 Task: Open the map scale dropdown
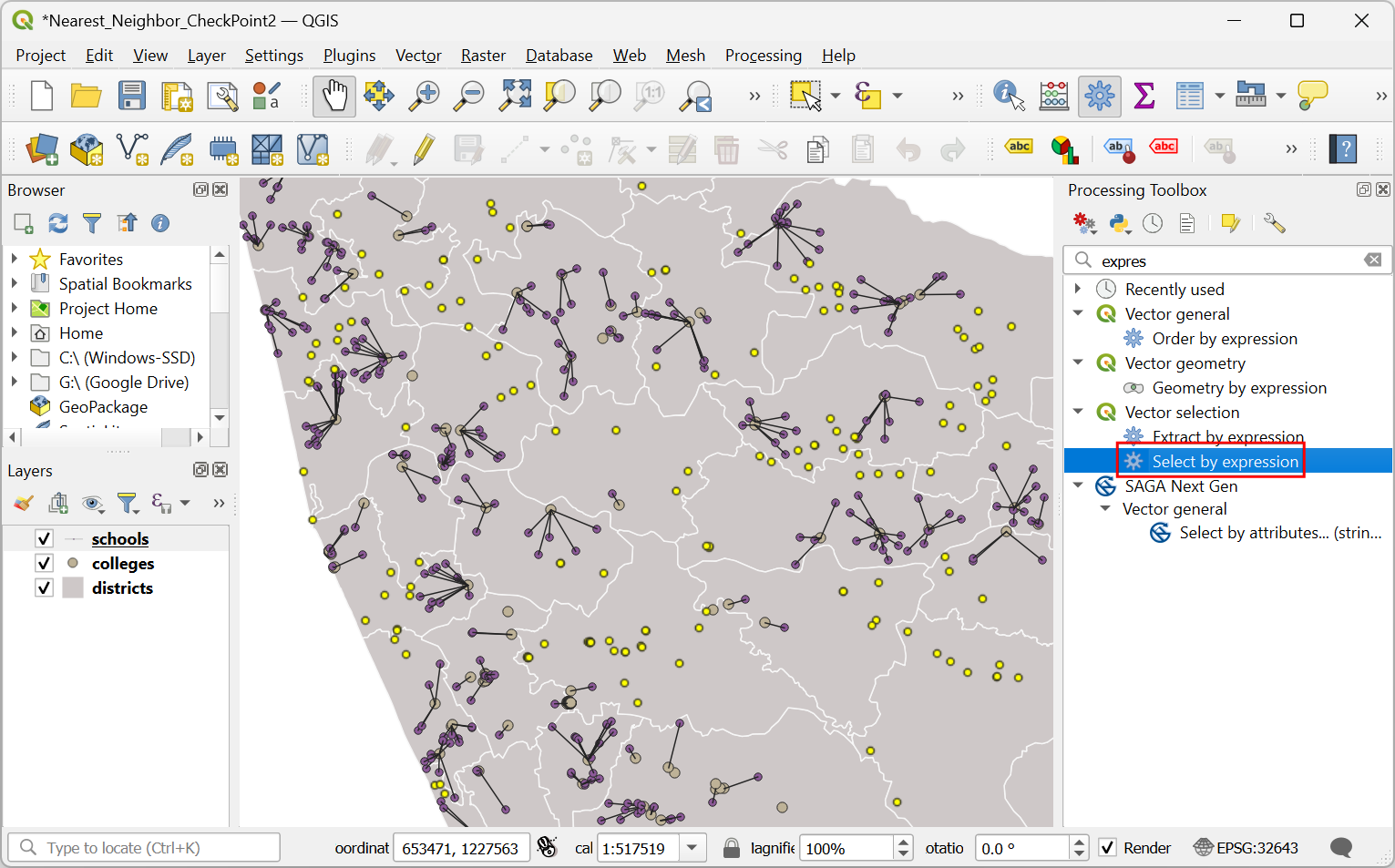[x=692, y=848]
